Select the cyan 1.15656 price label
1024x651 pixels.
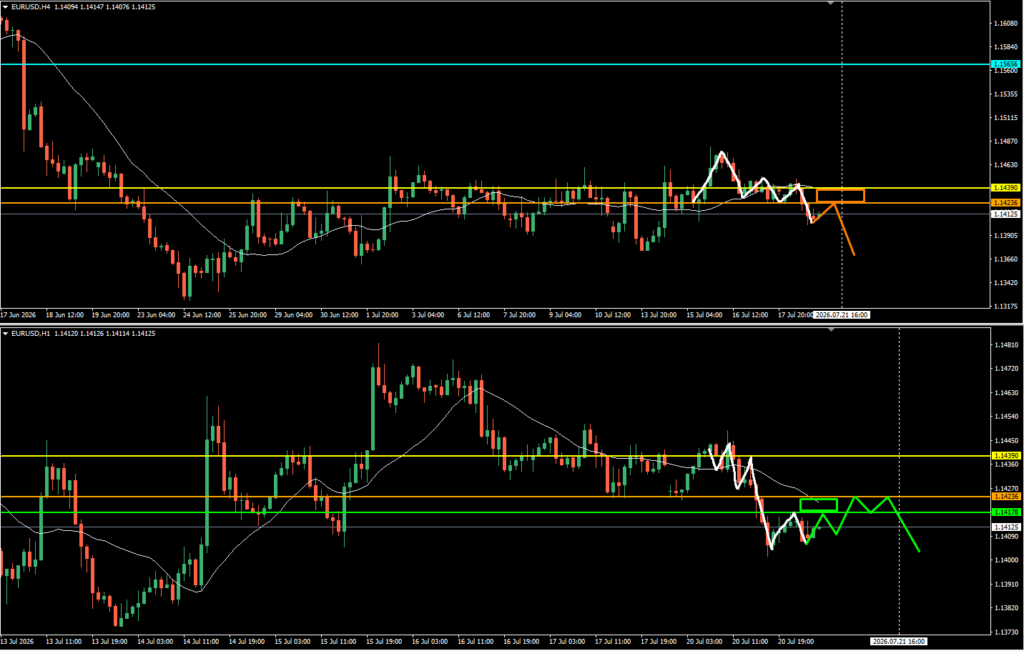pos(1006,64)
